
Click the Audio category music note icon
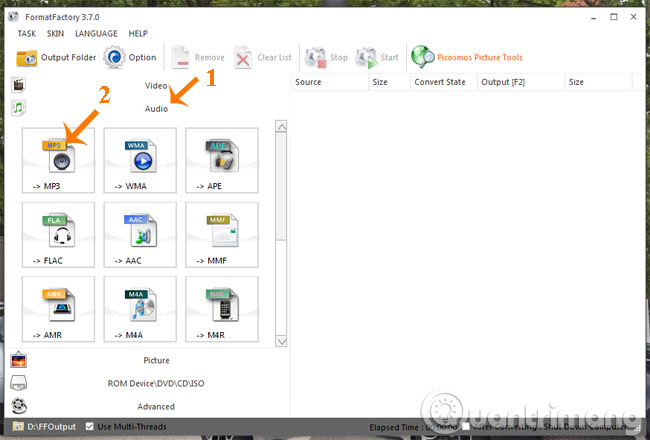click(18, 108)
